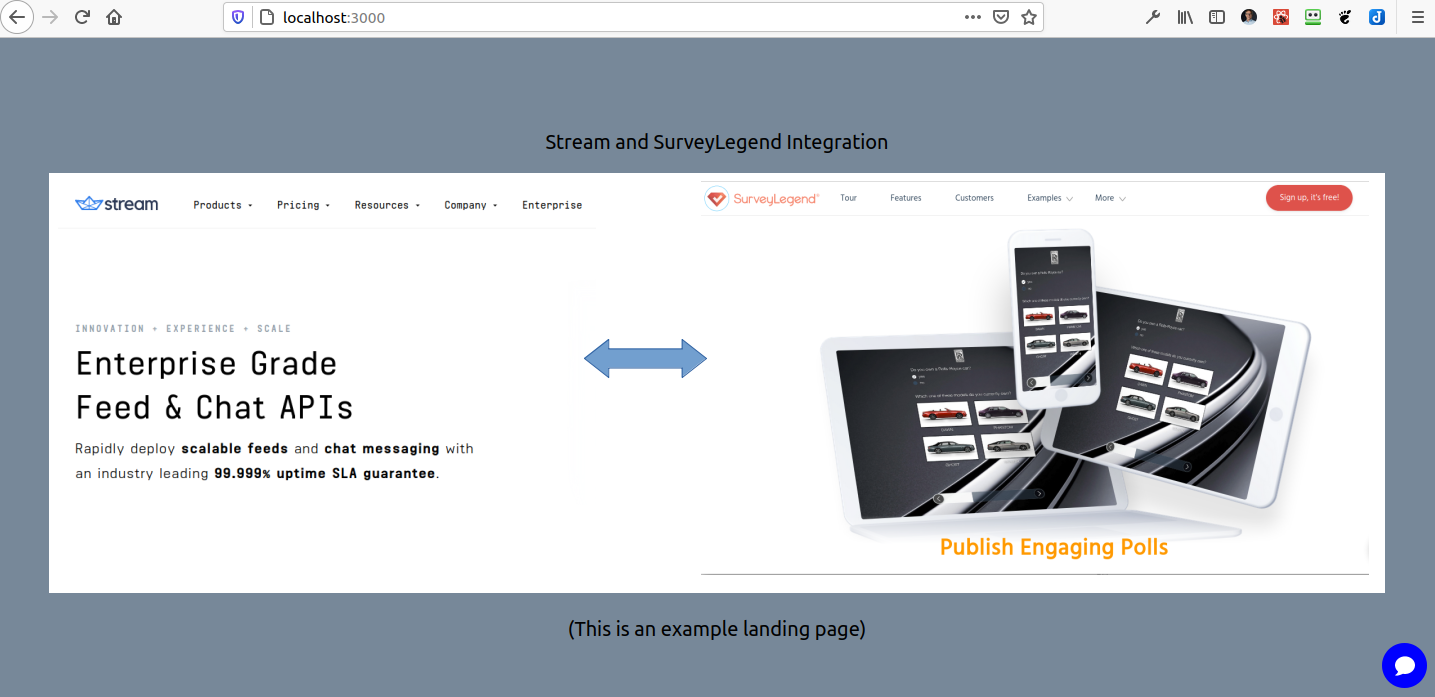Viewport: 1435px width, 697px height.
Task: Open the blue chat bubble widget
Action: click(1405, 666)
